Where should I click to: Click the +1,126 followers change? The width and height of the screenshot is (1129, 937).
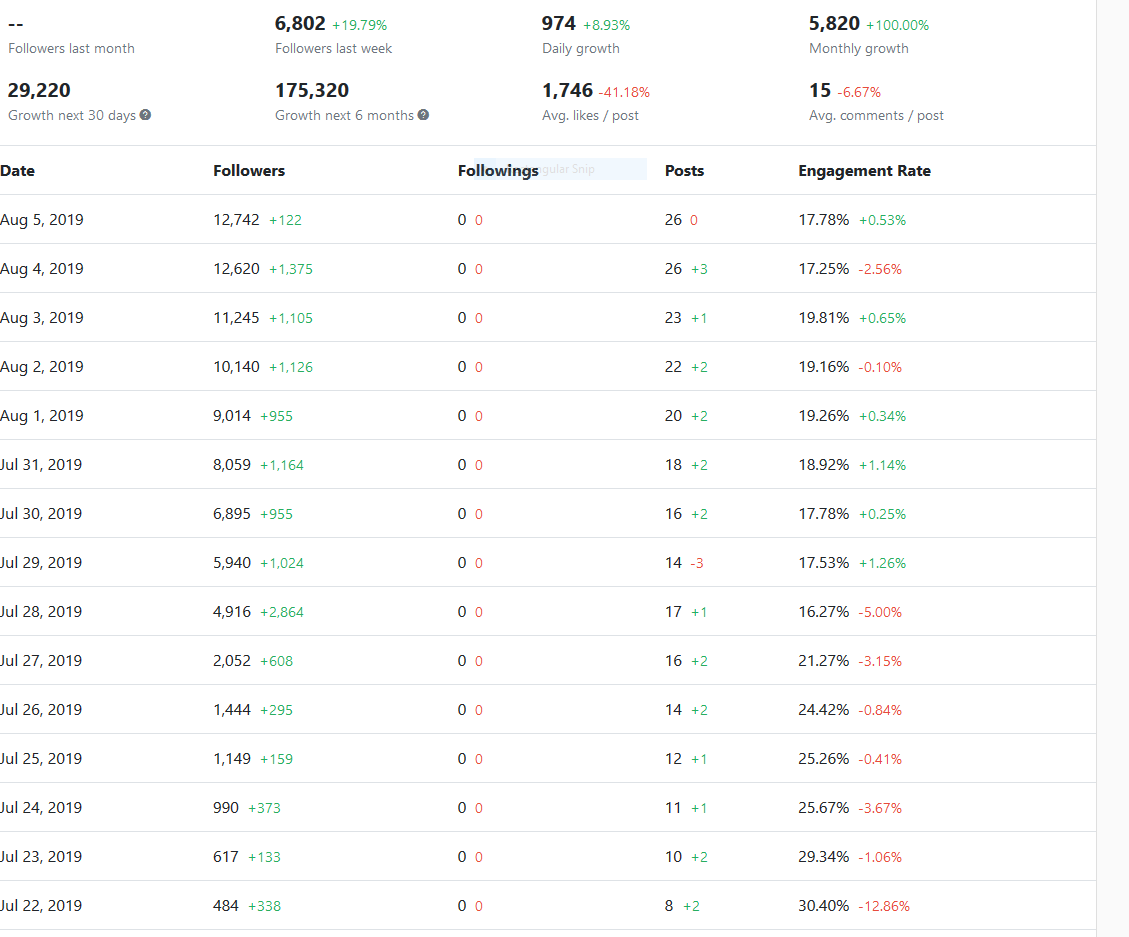tap(291, 367)
